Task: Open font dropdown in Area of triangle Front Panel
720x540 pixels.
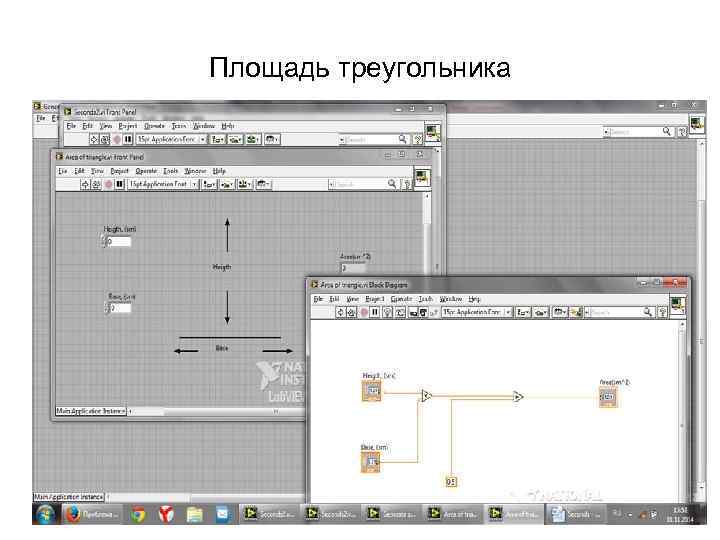Action: tap(163, 185)
